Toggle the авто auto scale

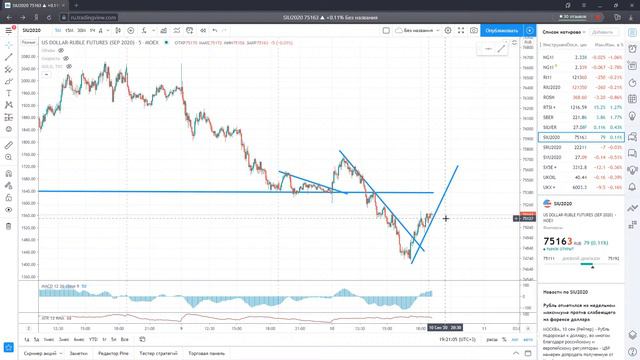pos(528,340)
